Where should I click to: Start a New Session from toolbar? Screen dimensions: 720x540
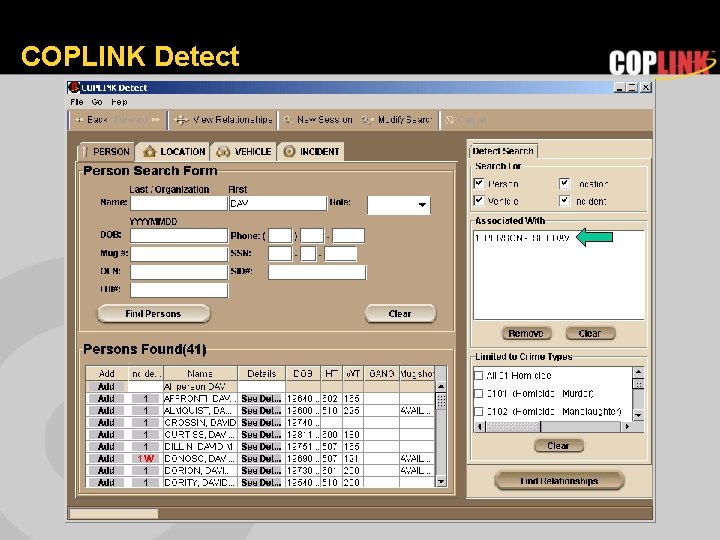pos(318,120)
